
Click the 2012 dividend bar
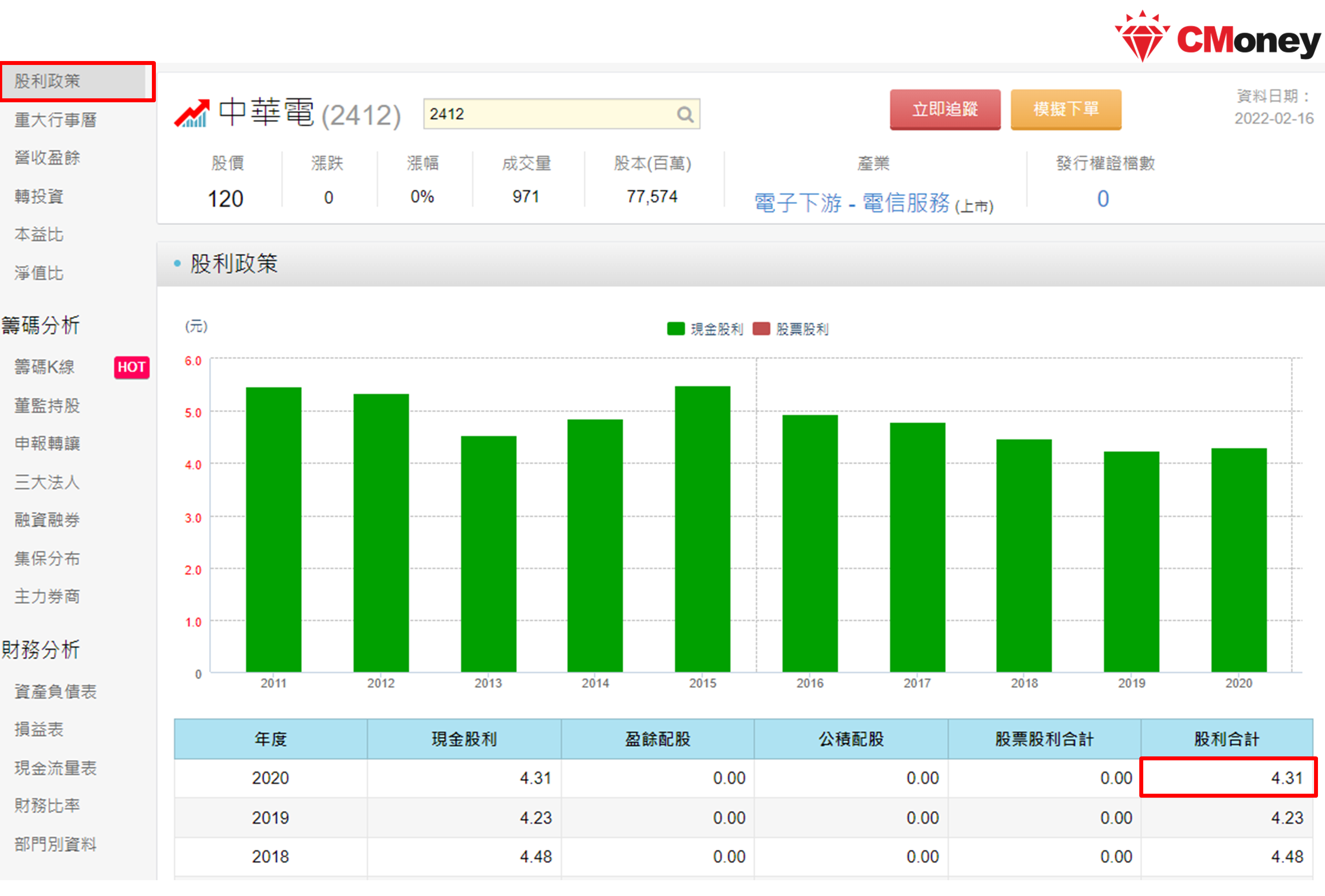click(x=381, y=533)
